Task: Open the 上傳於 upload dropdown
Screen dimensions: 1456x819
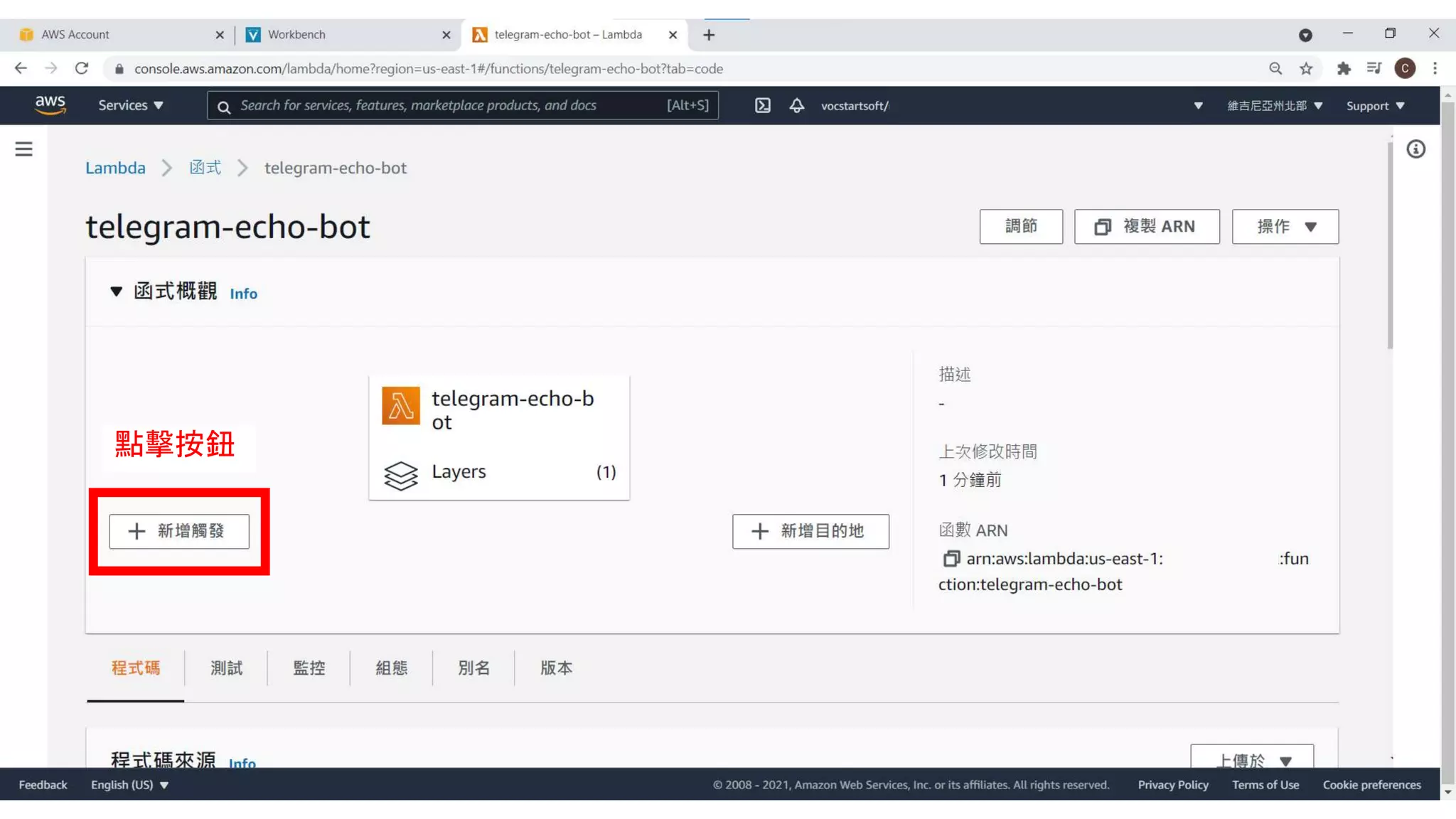Action: point(1251,756)
